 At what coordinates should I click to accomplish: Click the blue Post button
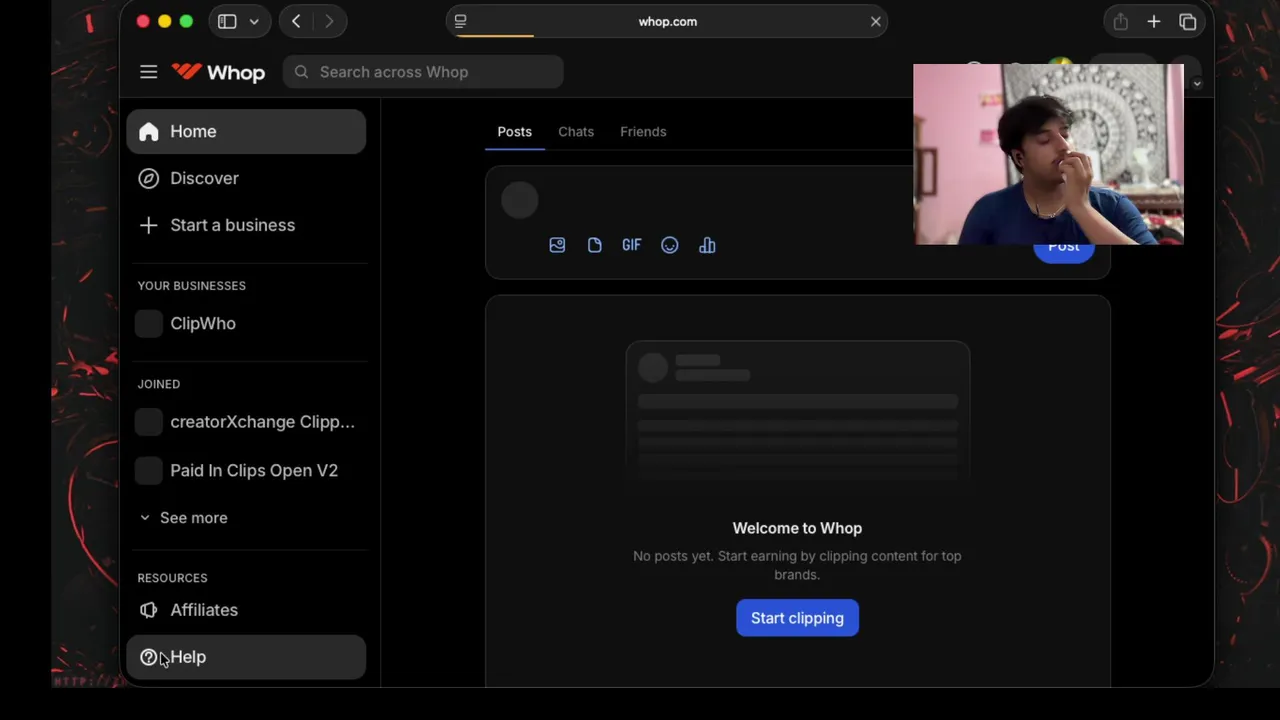point(1064,250)
